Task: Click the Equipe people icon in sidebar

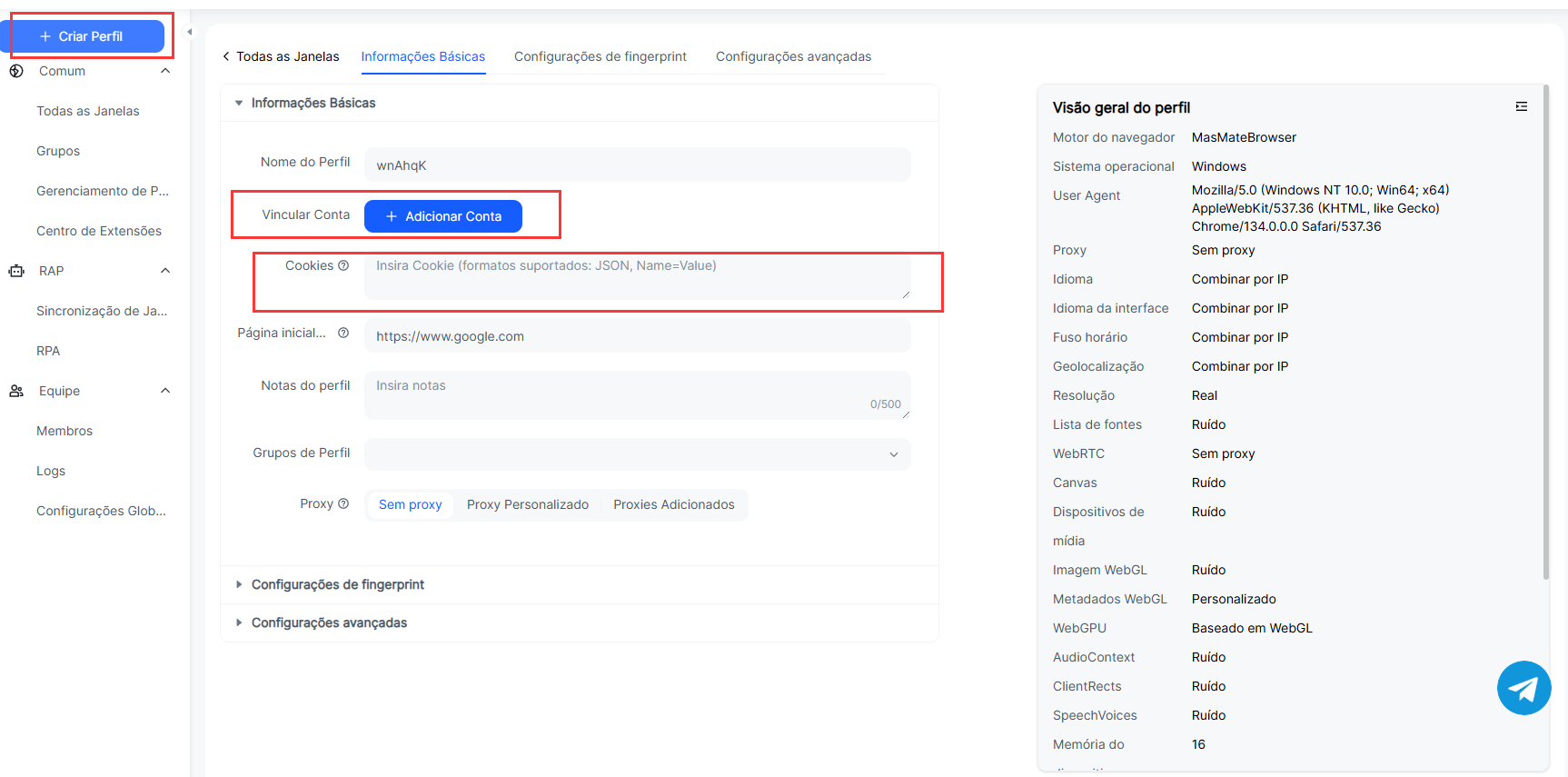Action: (x=16, y=391)
